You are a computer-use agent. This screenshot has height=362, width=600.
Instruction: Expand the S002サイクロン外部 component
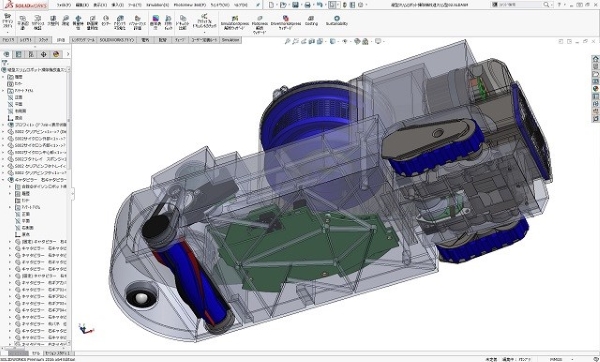click(x=3, y=139)
